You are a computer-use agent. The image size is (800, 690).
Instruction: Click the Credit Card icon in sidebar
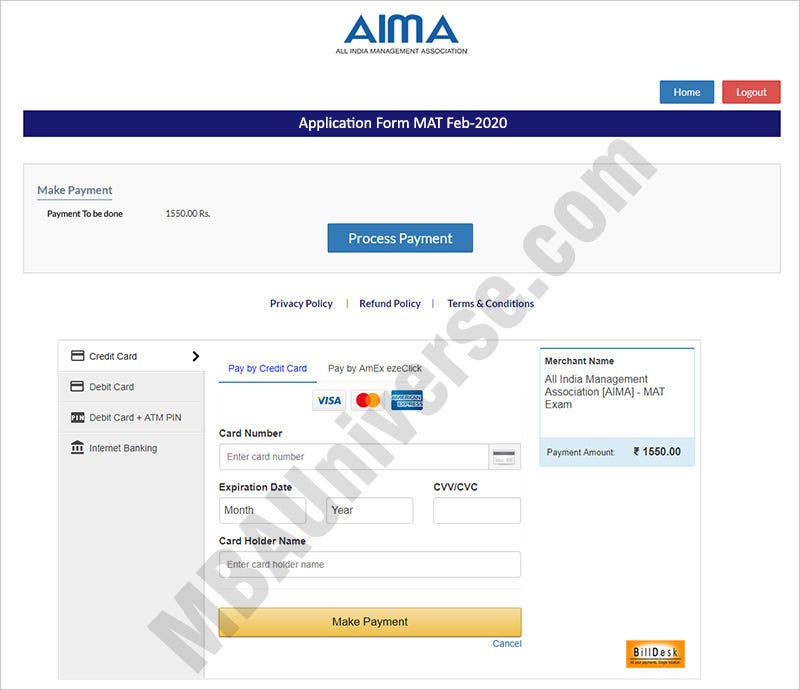click(77, 356)
